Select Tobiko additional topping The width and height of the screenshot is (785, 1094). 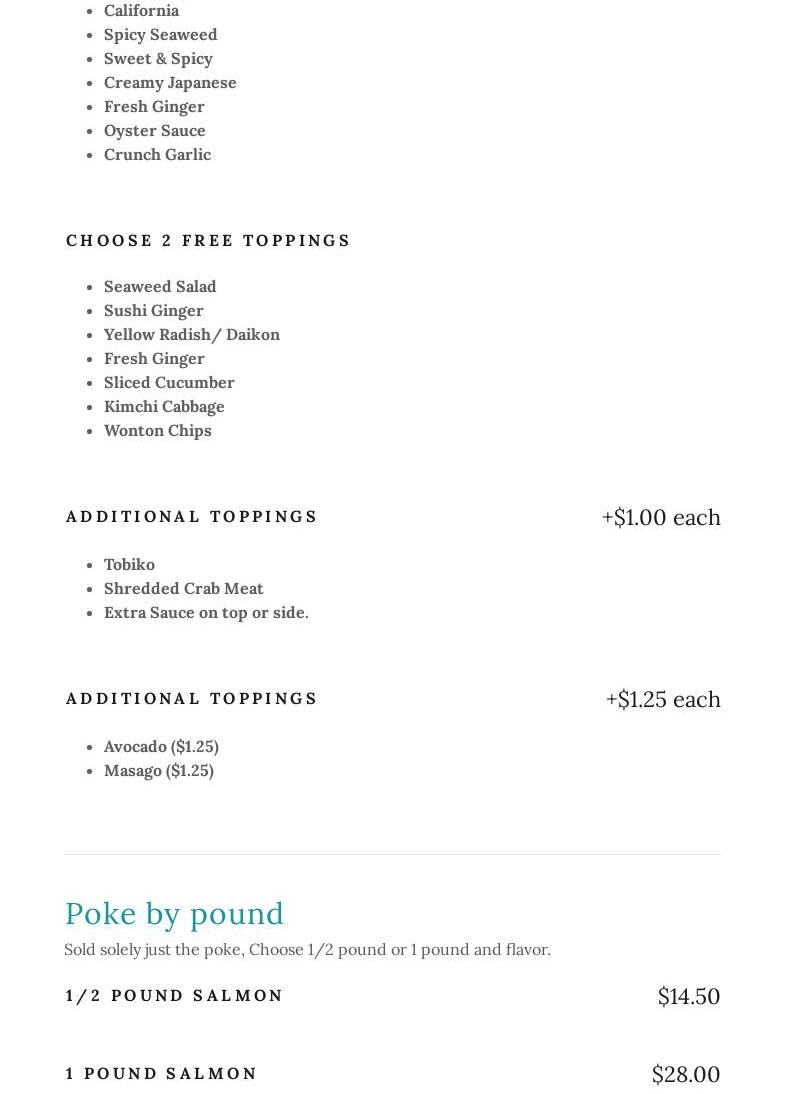pos(129,564)
